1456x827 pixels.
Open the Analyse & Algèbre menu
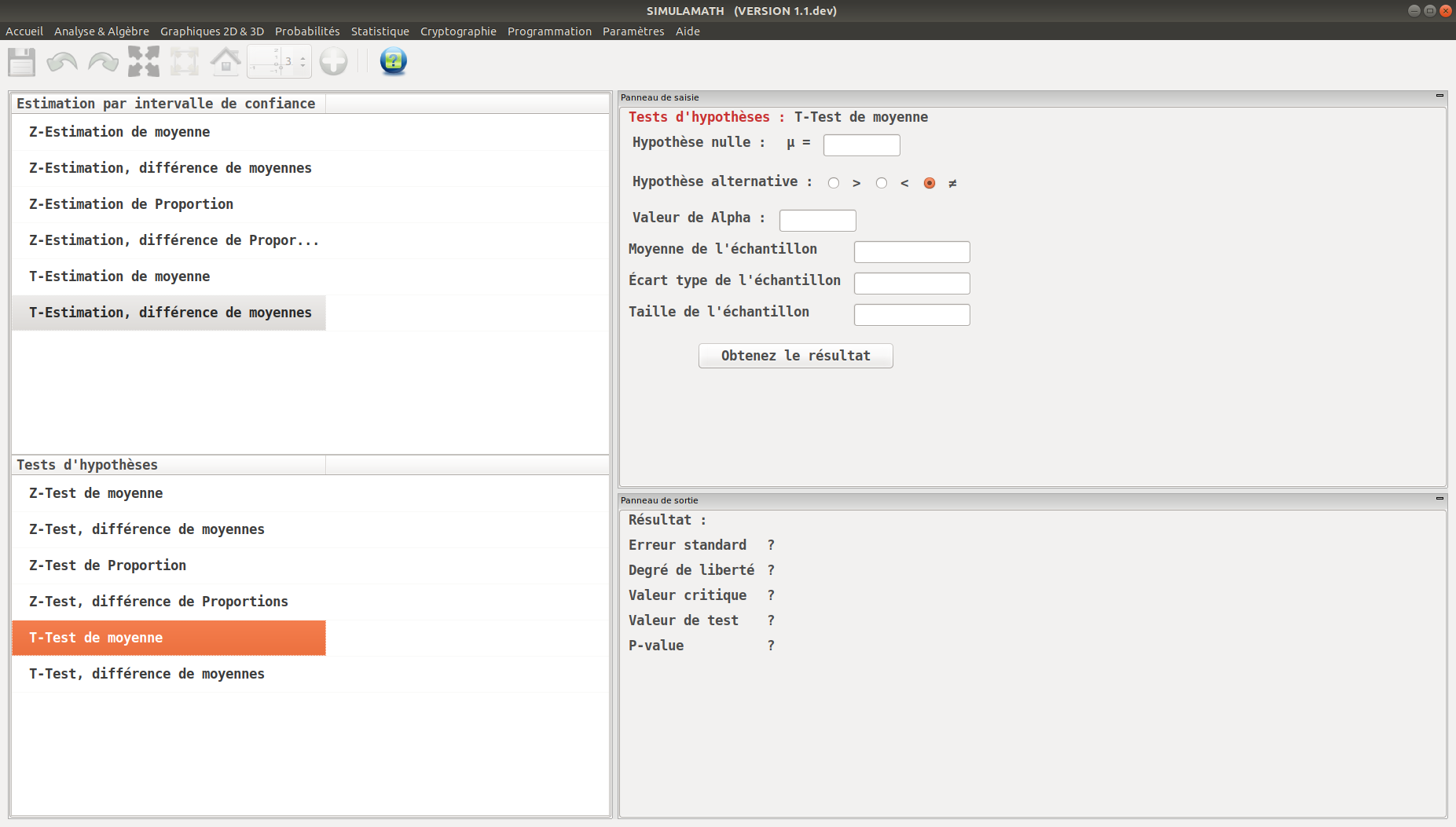pos(101,31)
